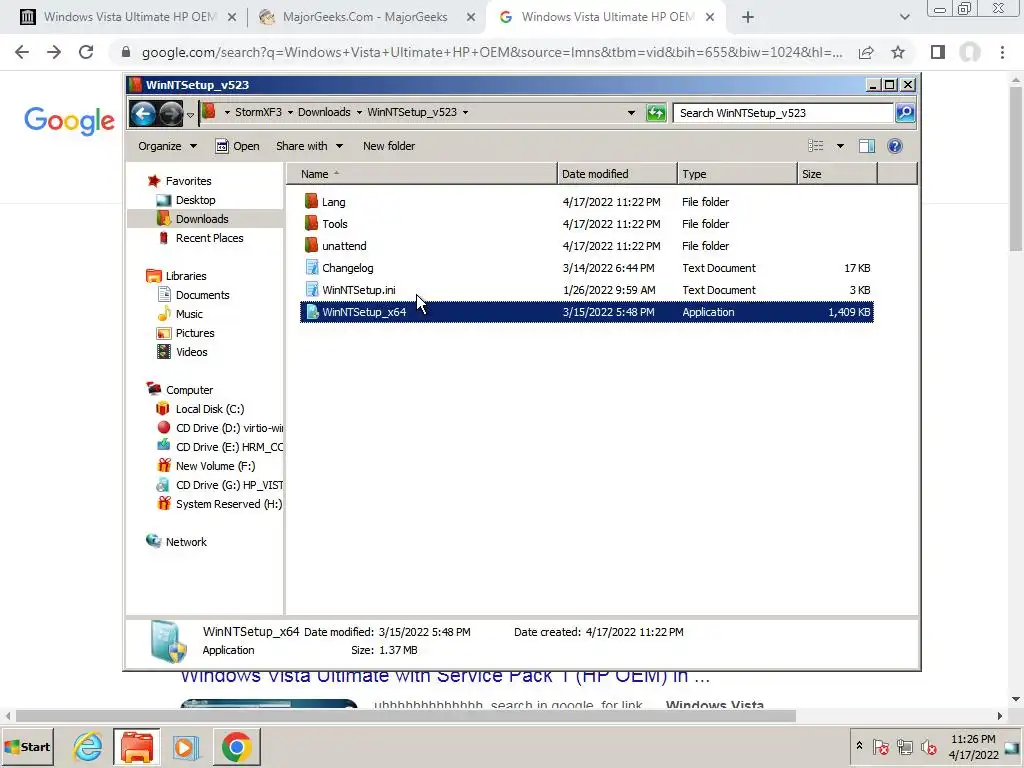Open Chrome three-dot menu
The height and width of the screenshot is (768, 1024).
[x=1002, y=52]
